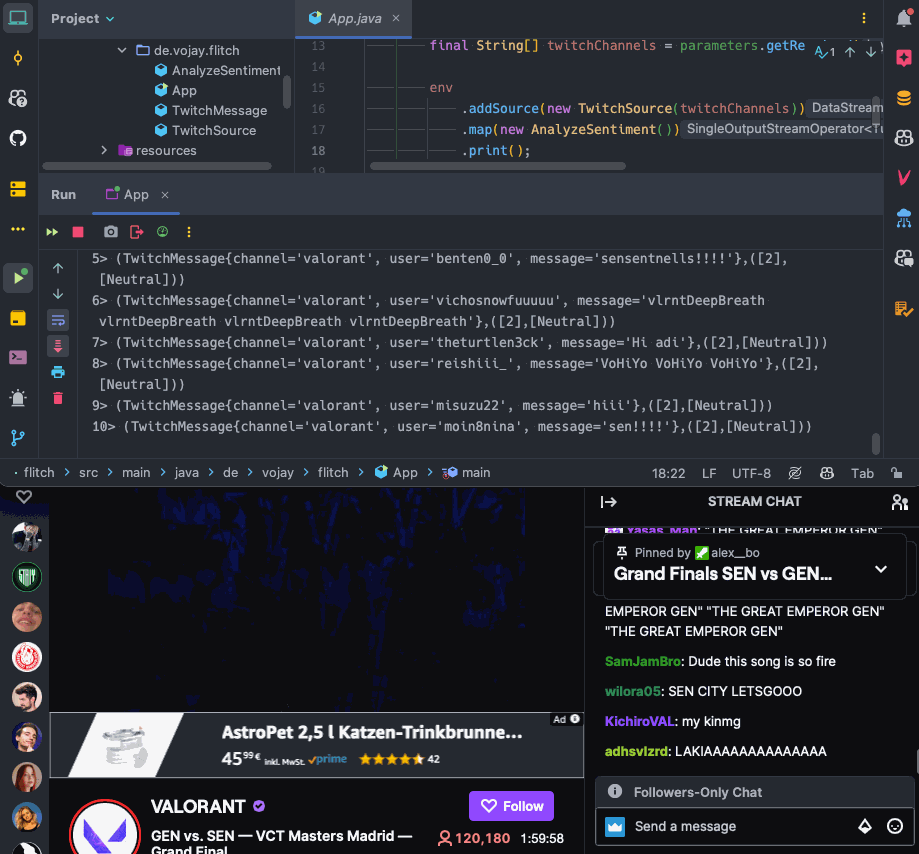
Task: Stop the running App process
Action: [78, 232]
